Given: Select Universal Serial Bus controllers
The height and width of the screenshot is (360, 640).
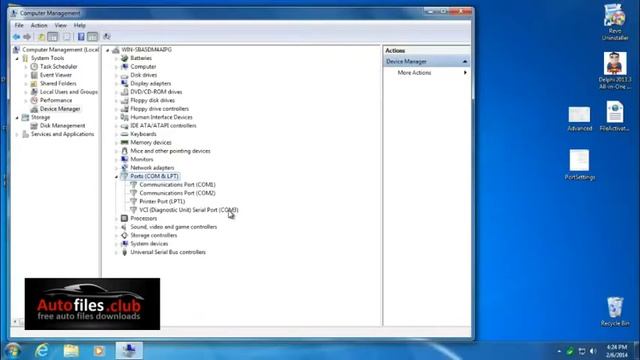Looking at the screenshot, I should (168, 252).
